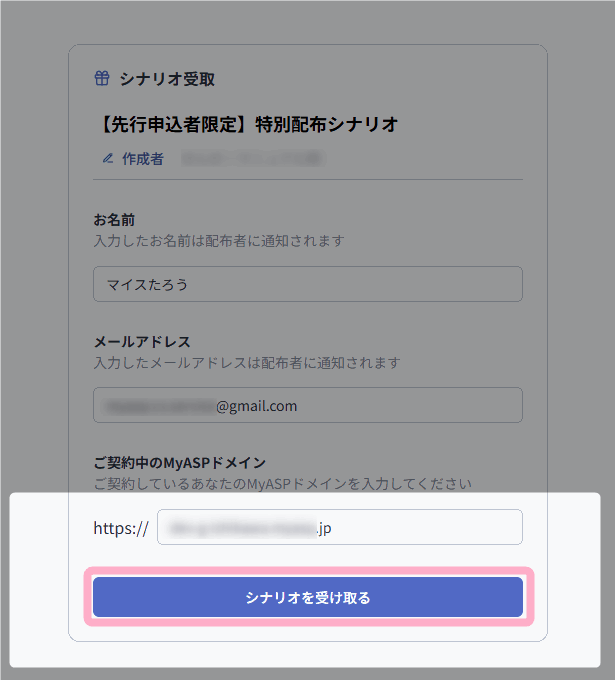This screenshot has height=680, width=615.
Task: Click the https:// prefix text
Action: point(121,528)
